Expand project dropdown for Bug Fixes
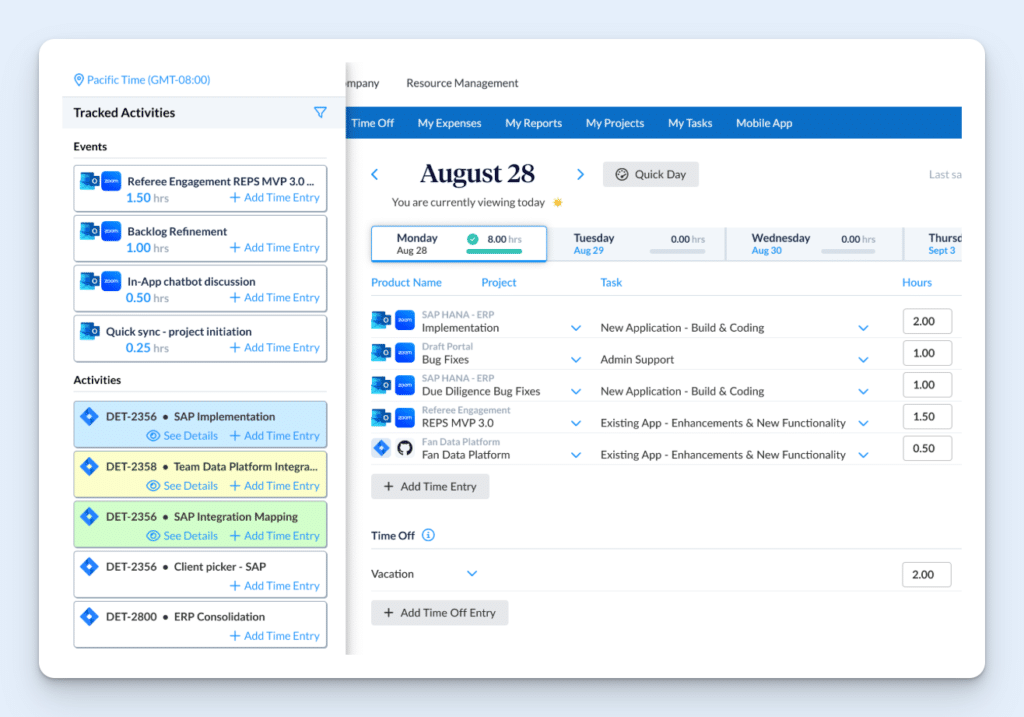The width and height of the screenshot is (1024, 717). pos(576,360)
